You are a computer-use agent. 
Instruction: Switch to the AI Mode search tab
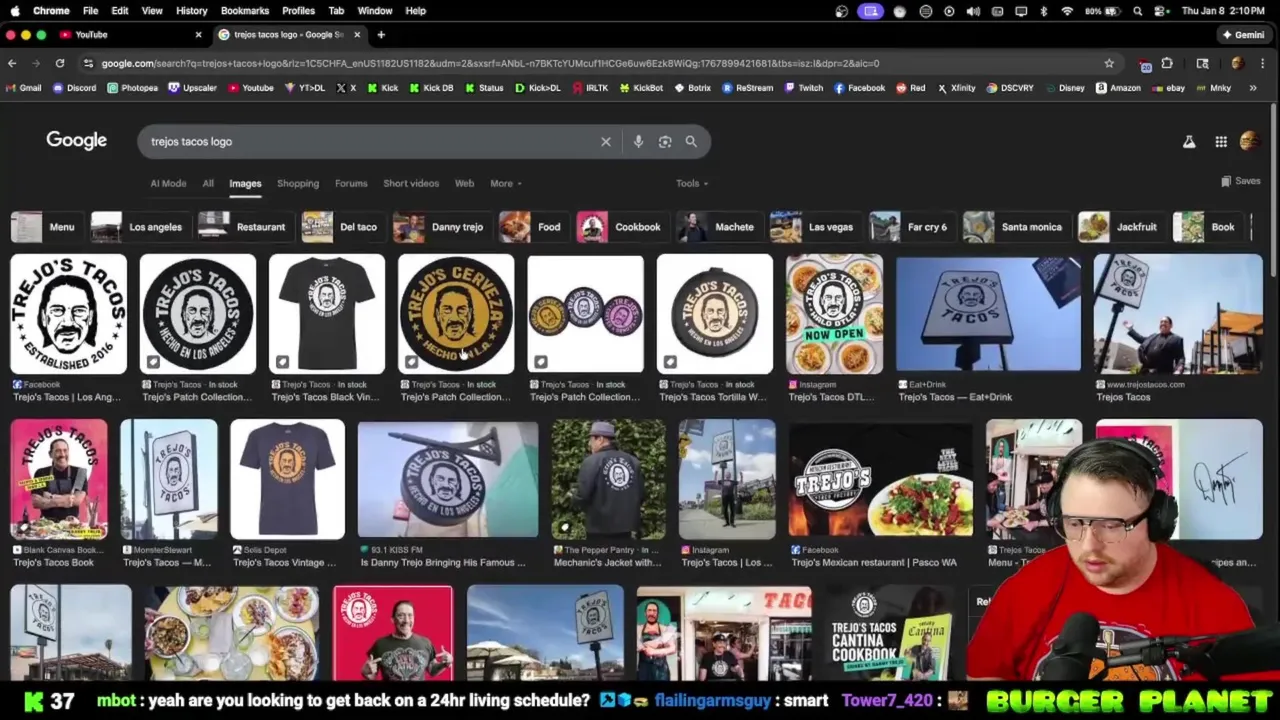click(168, 183)
